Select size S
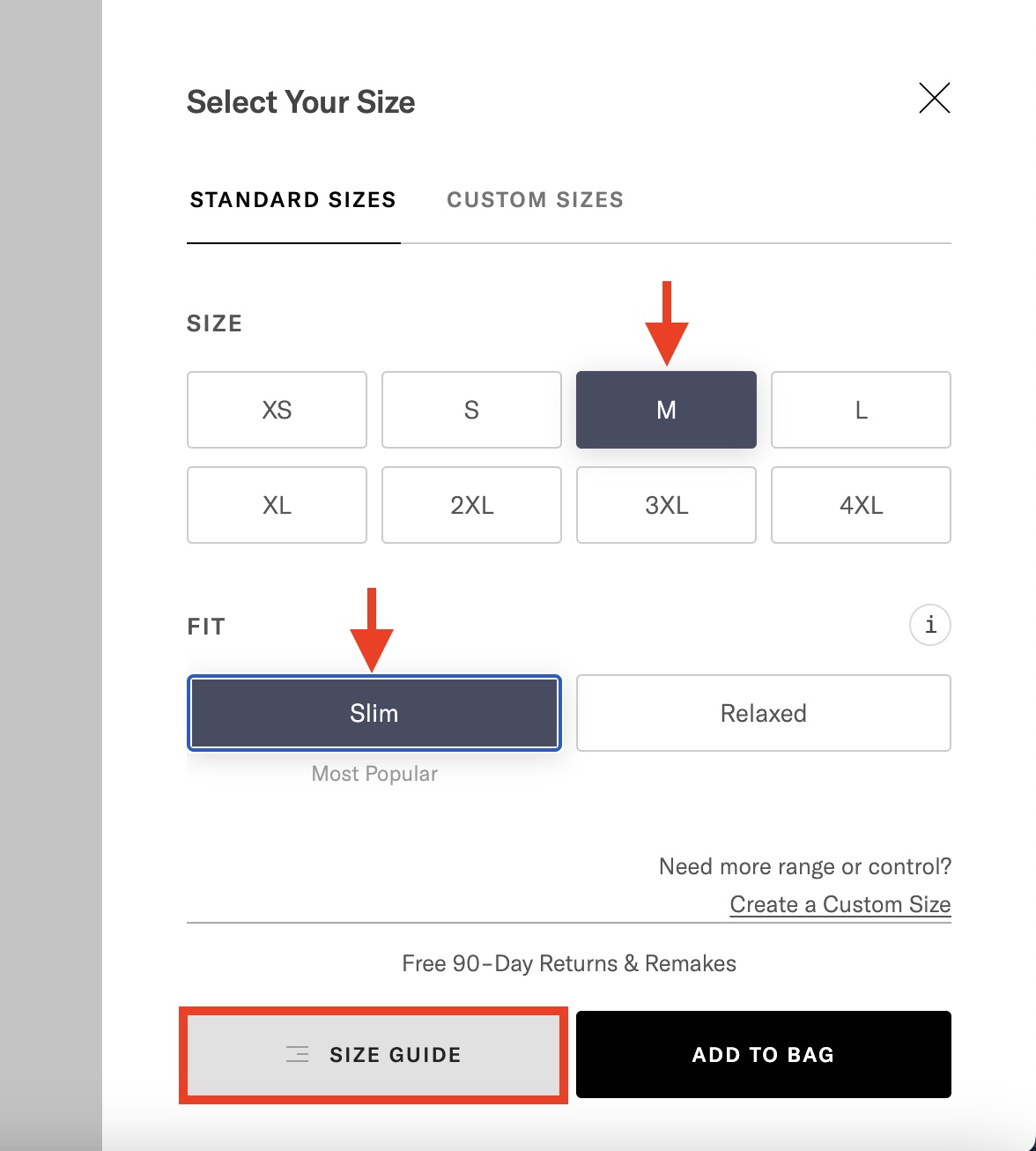Screen dimensions: 1036x1151 click(x=471, y=410)
